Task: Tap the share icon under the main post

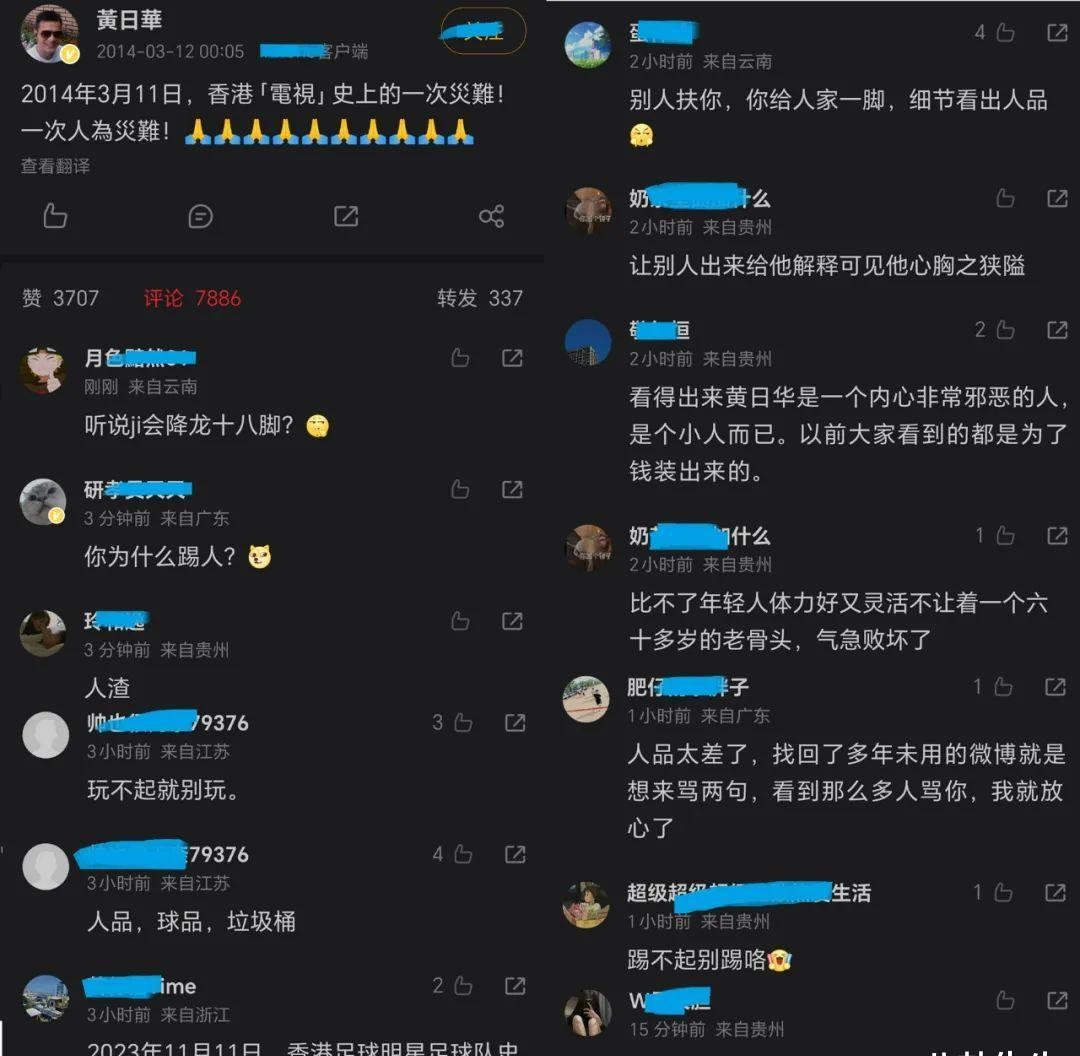Action: click(491, 216)
